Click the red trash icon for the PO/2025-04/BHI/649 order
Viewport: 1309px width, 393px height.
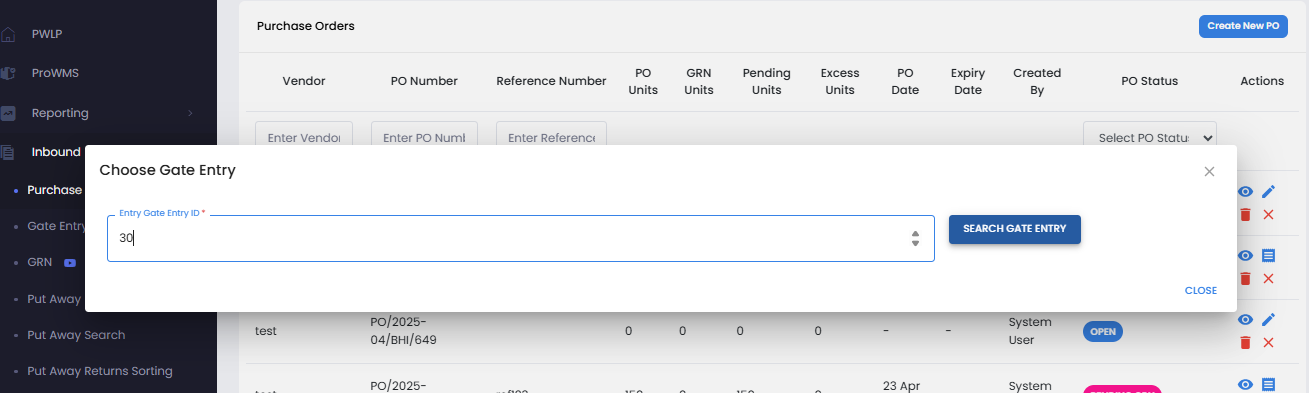[1245, 342]
